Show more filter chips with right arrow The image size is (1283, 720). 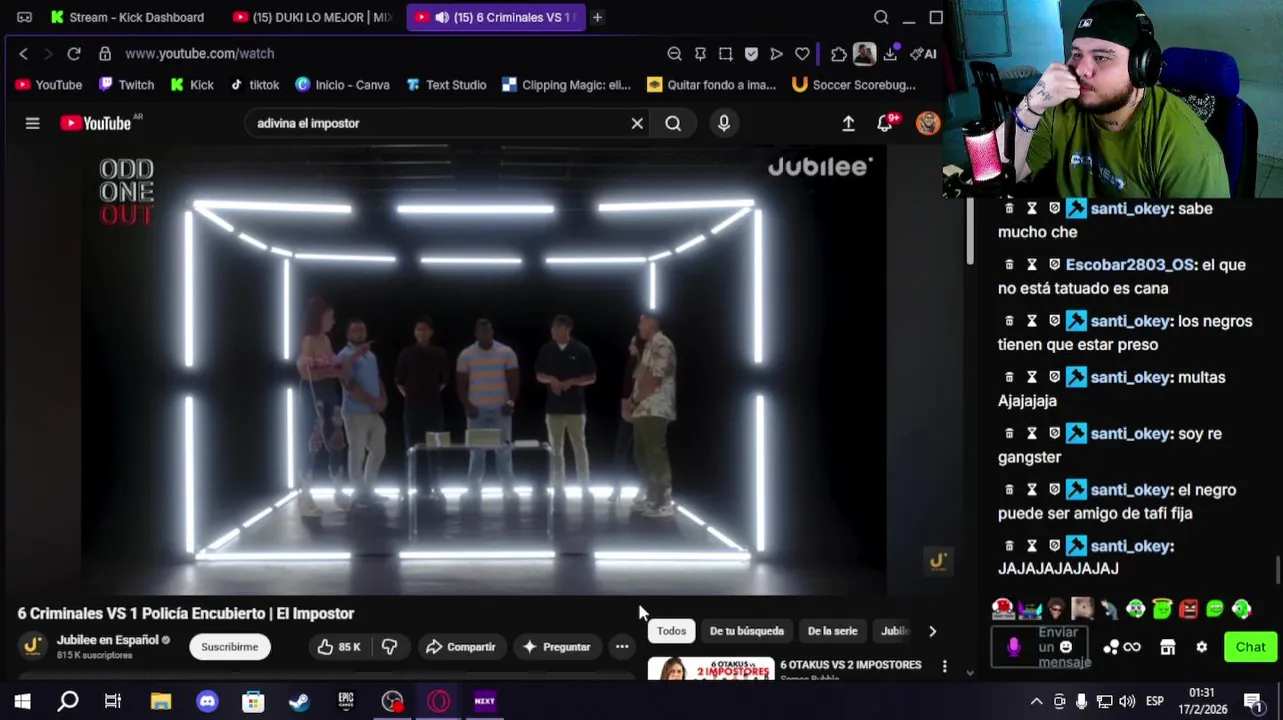932,631
